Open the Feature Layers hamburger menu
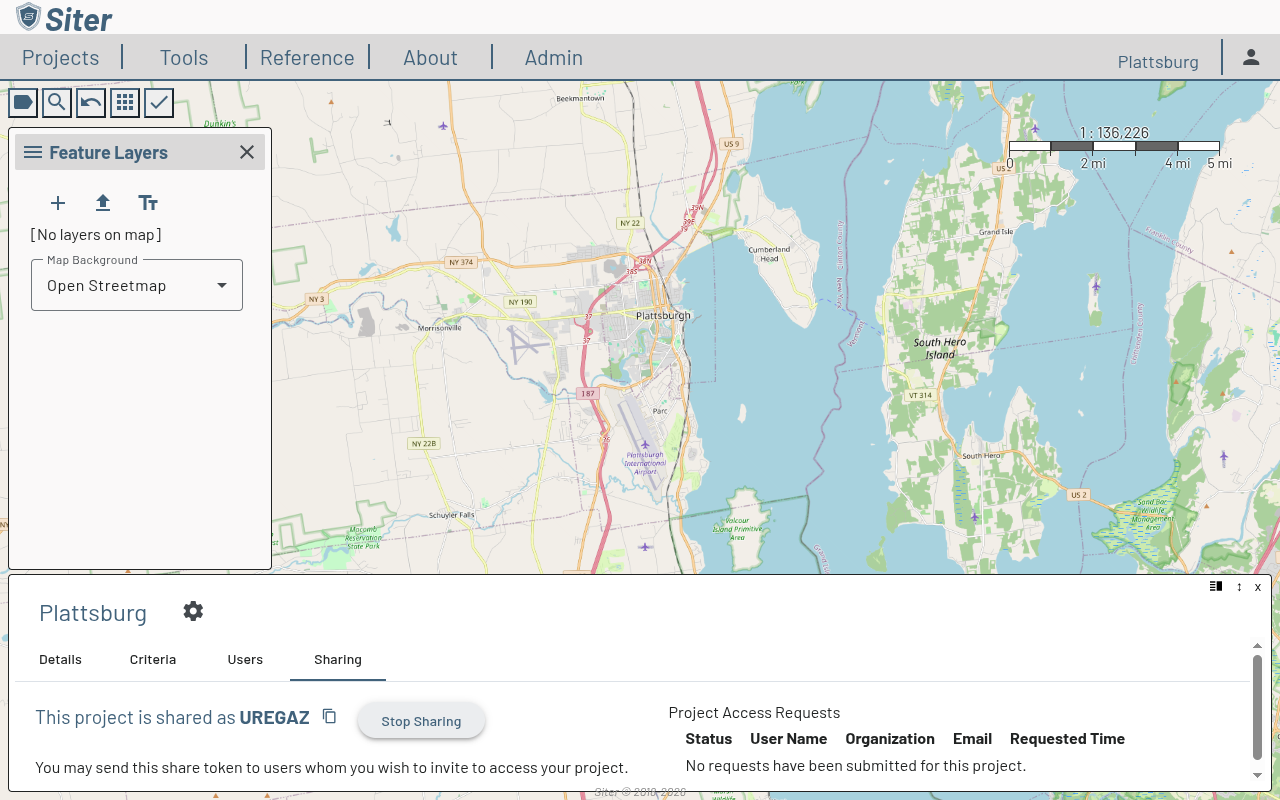 pyautogui.click(x=33, y=152)
